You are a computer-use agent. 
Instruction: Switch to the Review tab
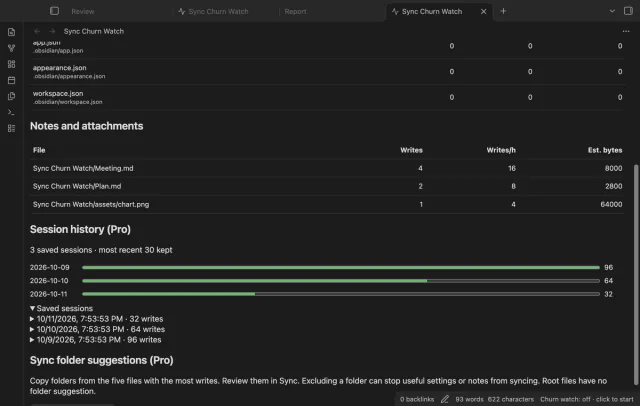point(82,11)
